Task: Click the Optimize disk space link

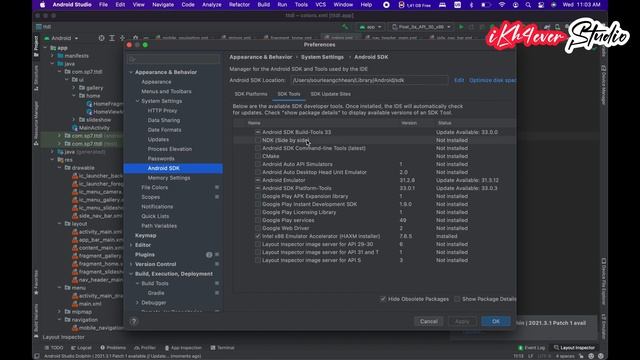Action: (492, 80)
